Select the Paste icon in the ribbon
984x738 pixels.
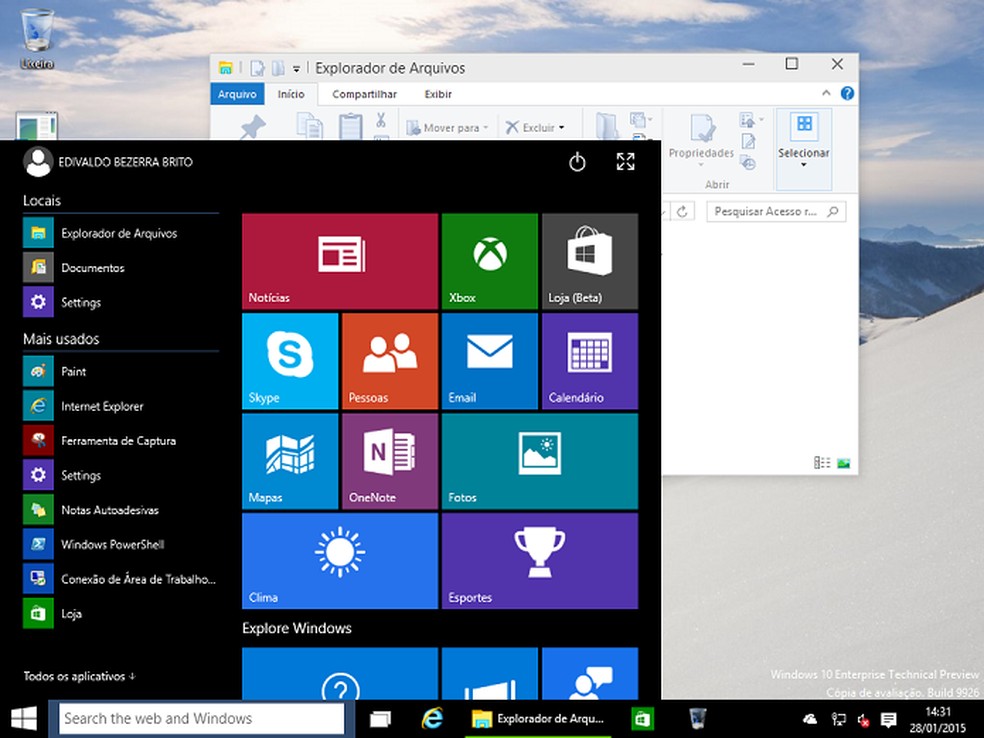[348, 125]
